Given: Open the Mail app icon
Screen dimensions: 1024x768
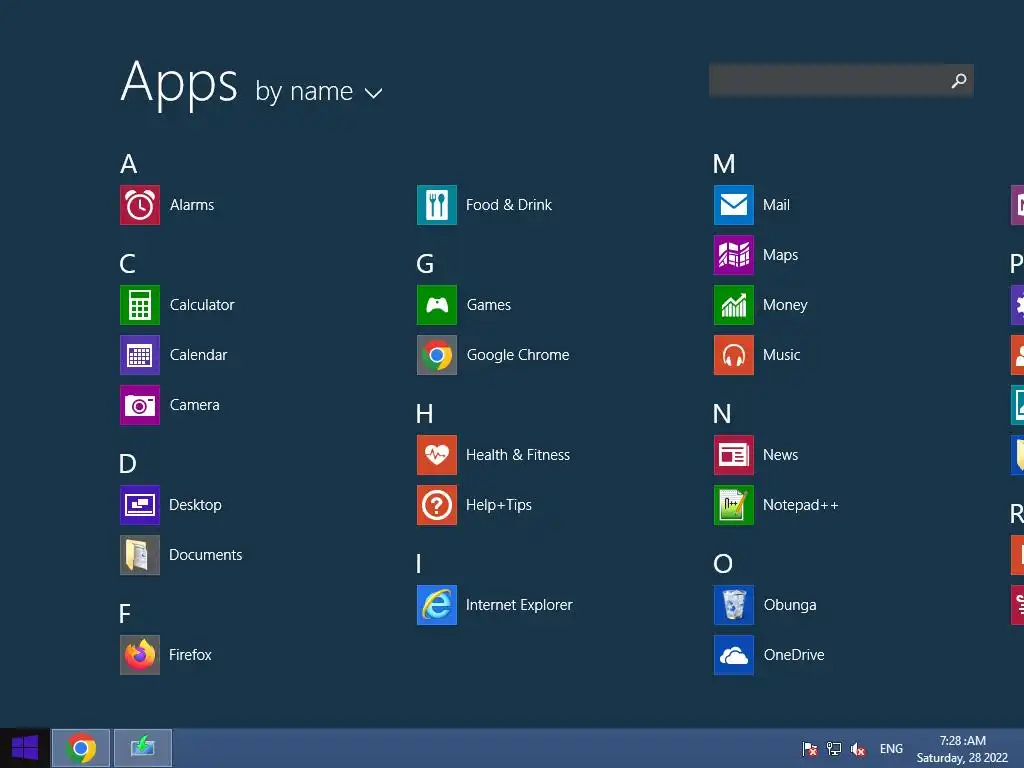Looking at the screenshot, I should click(x=734, y=205).
